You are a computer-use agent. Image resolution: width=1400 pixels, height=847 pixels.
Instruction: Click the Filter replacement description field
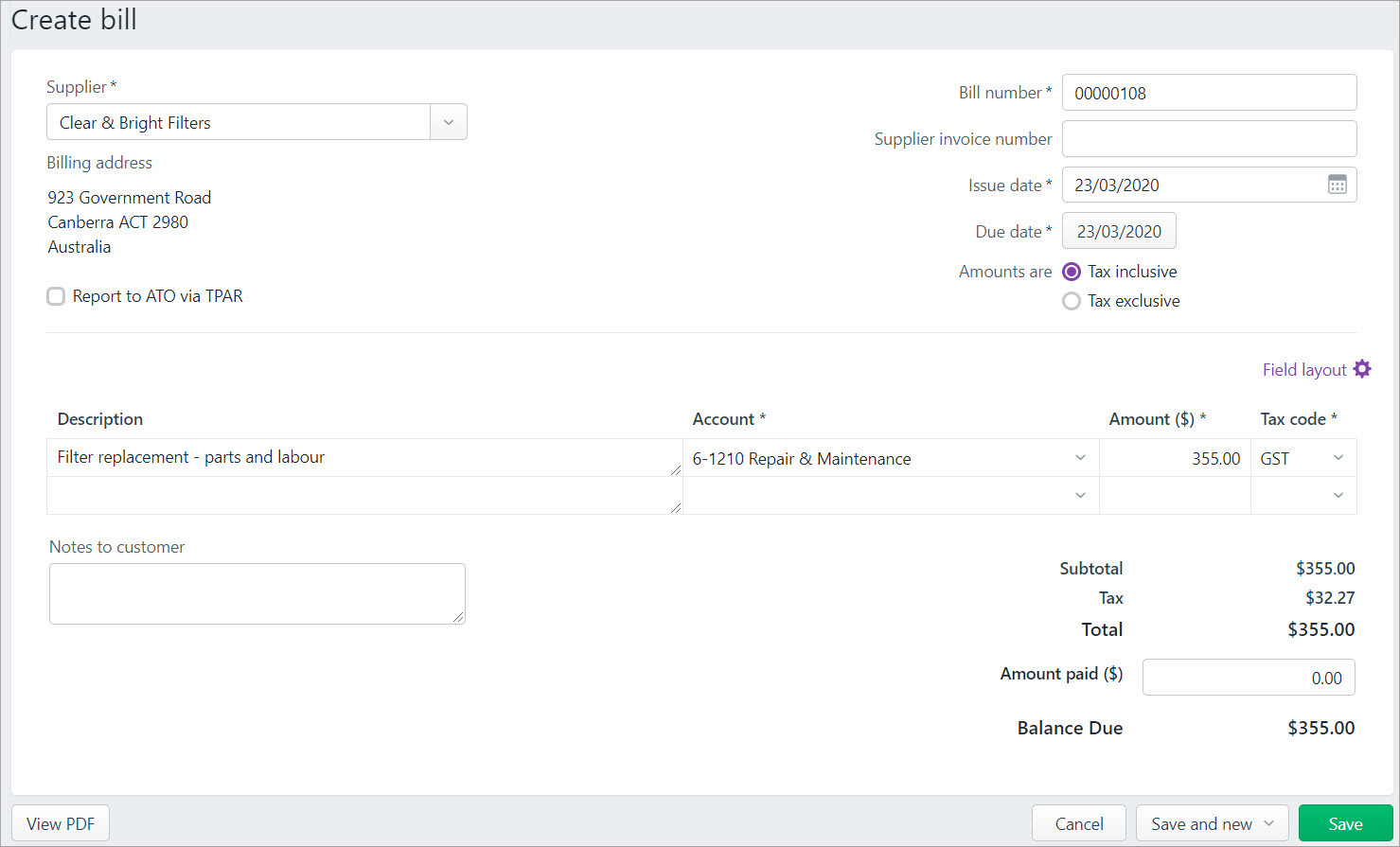[364, 458]
